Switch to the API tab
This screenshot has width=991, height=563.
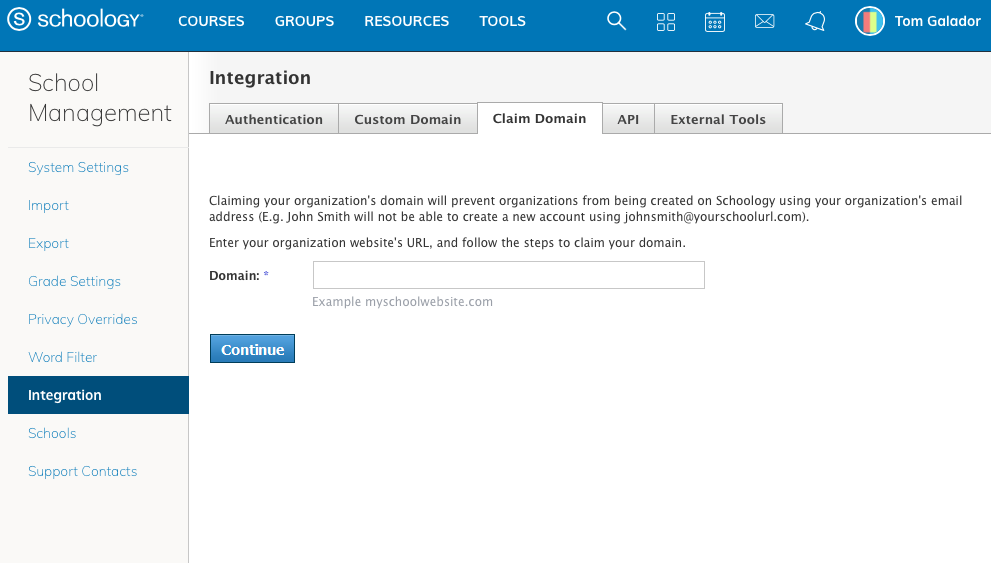click(x=628, y=119)
